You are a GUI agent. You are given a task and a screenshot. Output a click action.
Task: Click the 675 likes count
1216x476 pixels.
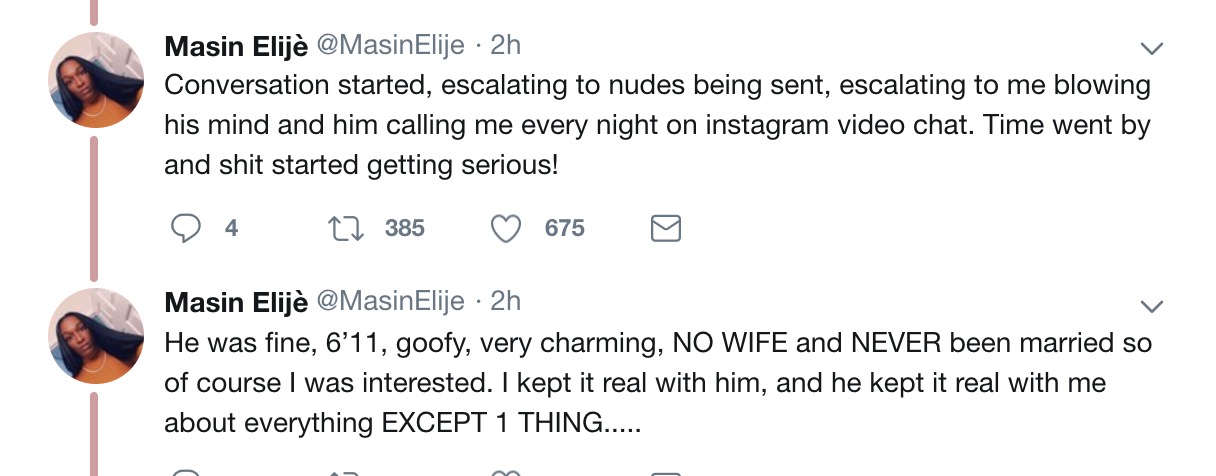tap(564, 229)
